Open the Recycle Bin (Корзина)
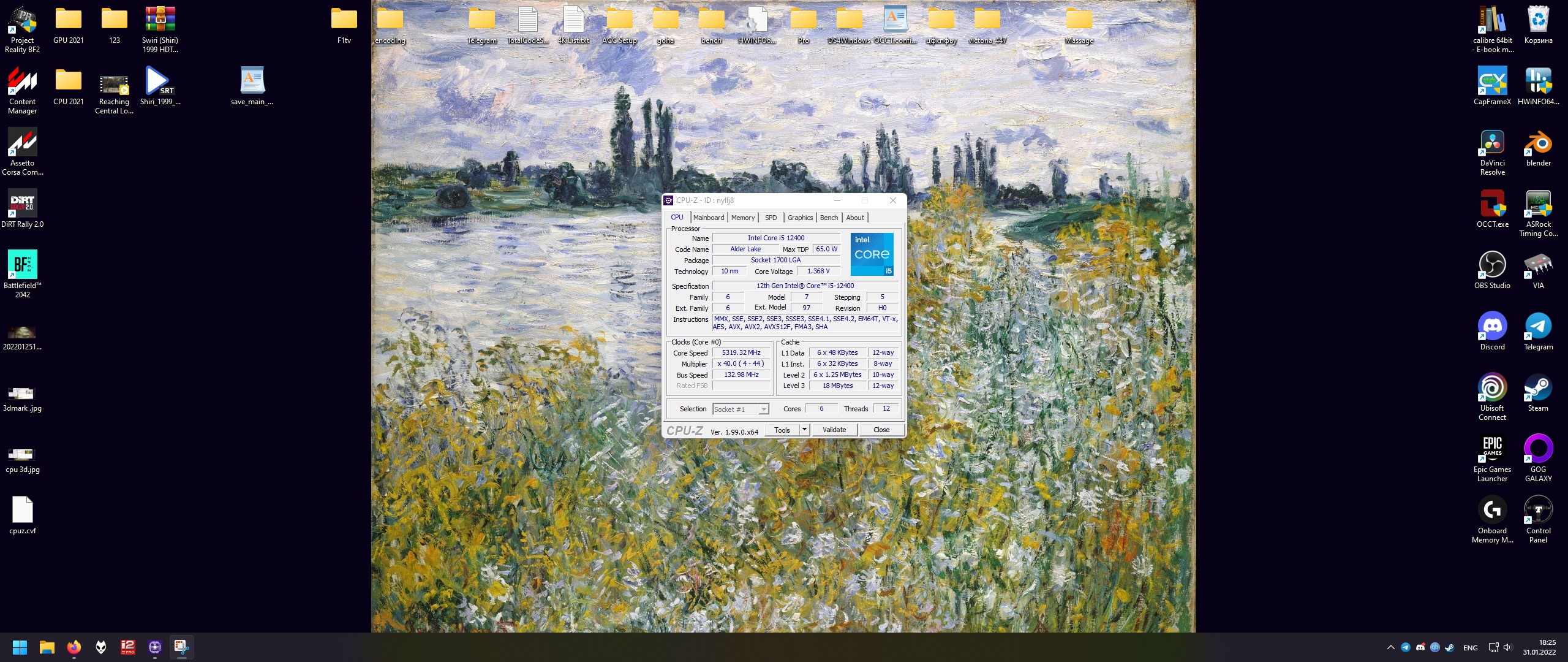The width and height of the screenshot is (1568, 662). click(1538, 25)
